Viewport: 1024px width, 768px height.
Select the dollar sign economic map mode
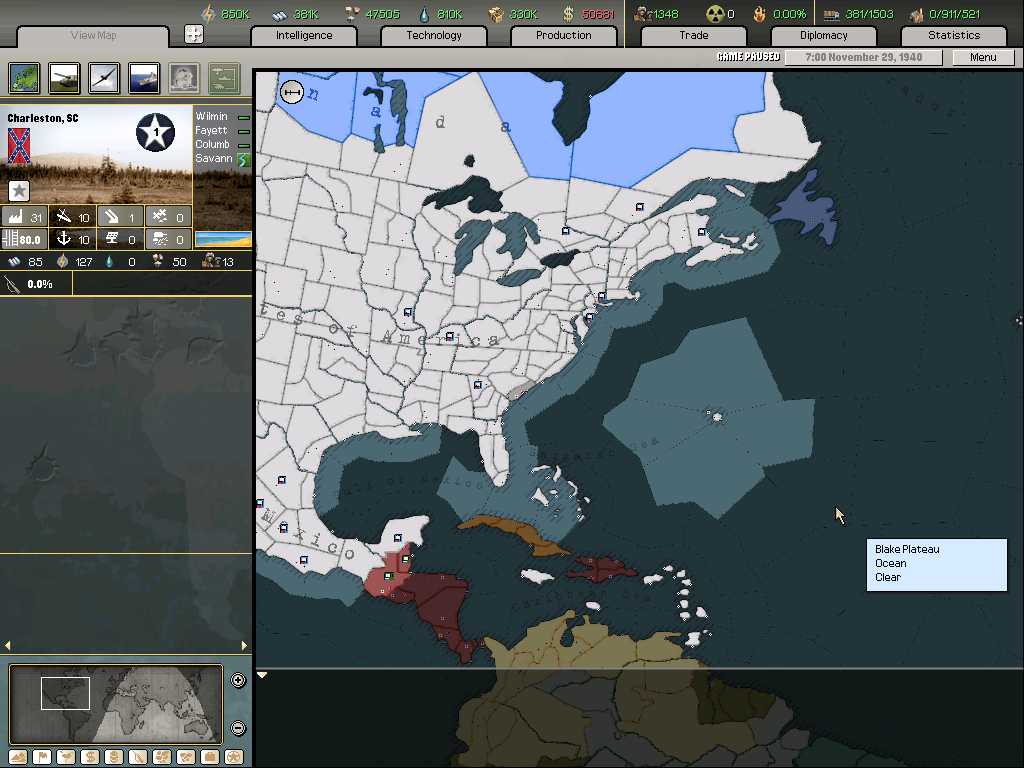(x=90, y=757)
